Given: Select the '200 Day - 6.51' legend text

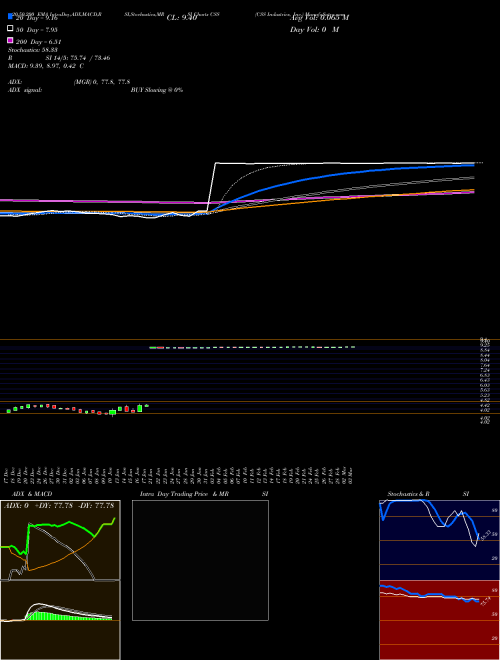Looking at the screenshot, I should (39, 41).
